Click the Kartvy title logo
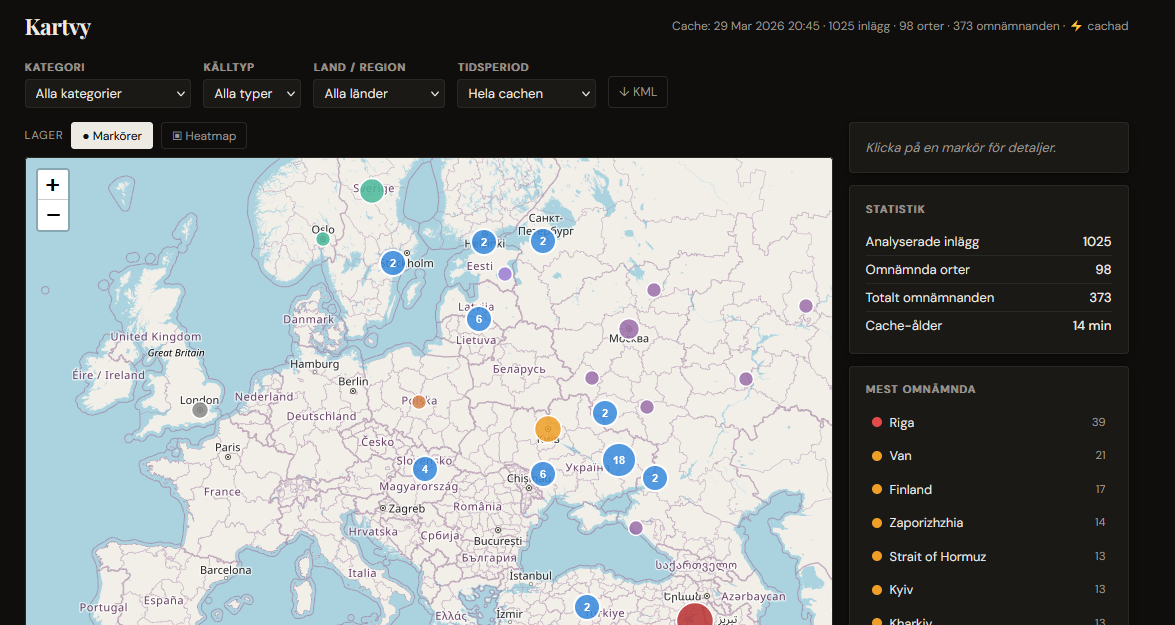 (58, 27)
